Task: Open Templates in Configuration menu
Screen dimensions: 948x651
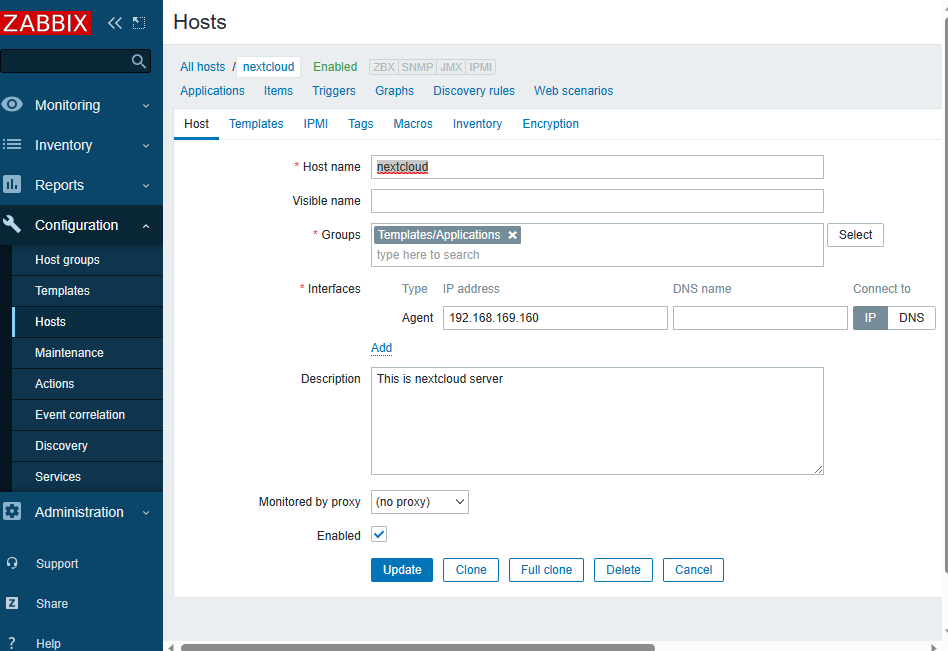Action: [87, 291]
